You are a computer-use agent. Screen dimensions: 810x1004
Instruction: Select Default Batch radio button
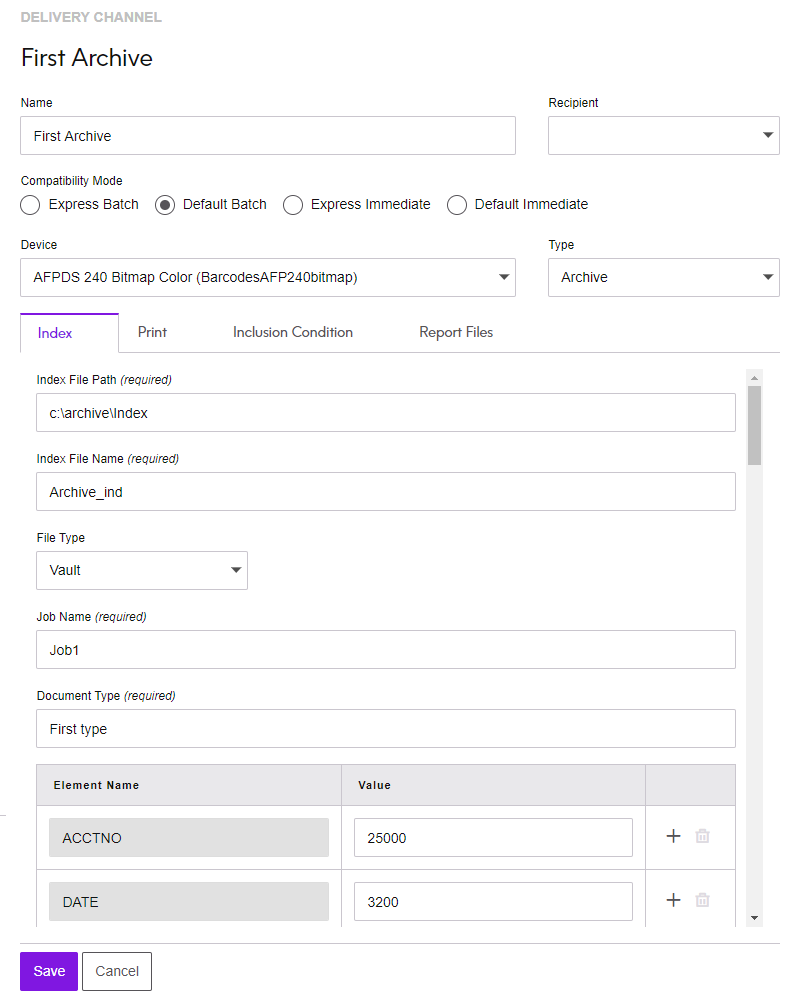click(164, 205)
